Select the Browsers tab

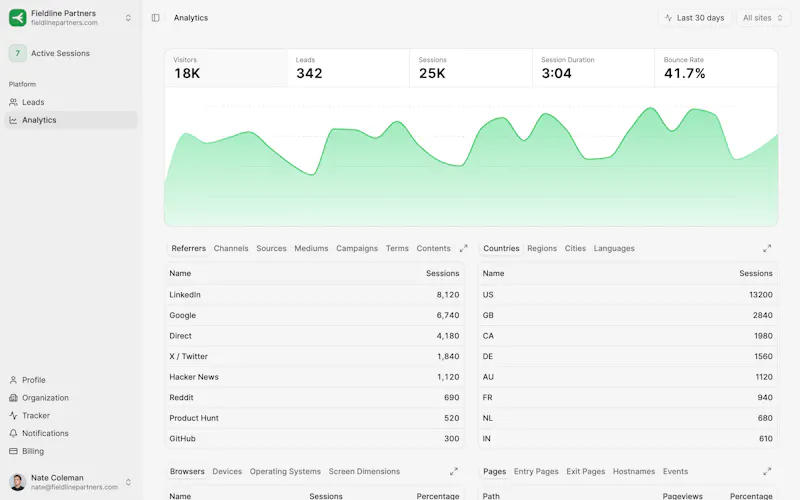[187, 471]
